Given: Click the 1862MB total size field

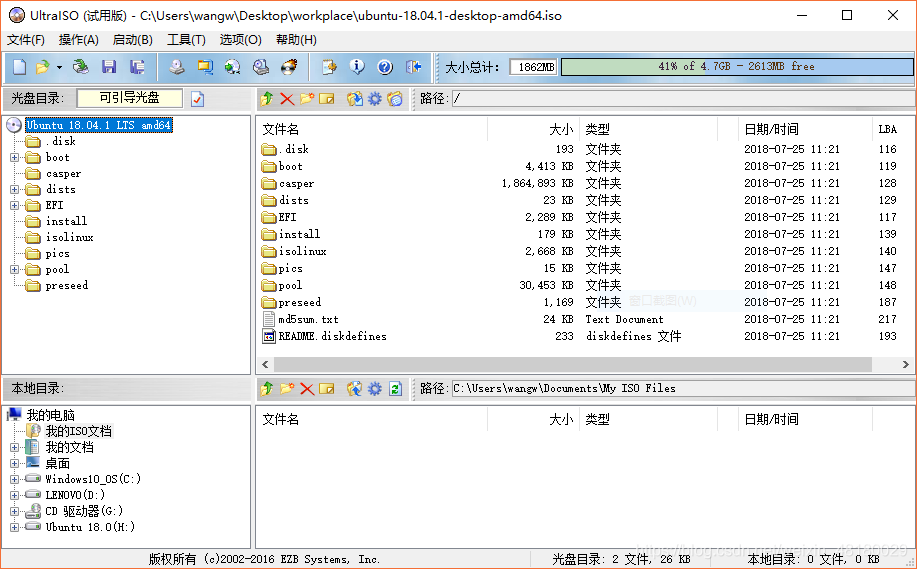Looking at the screenshot, I should coord(533,67).
